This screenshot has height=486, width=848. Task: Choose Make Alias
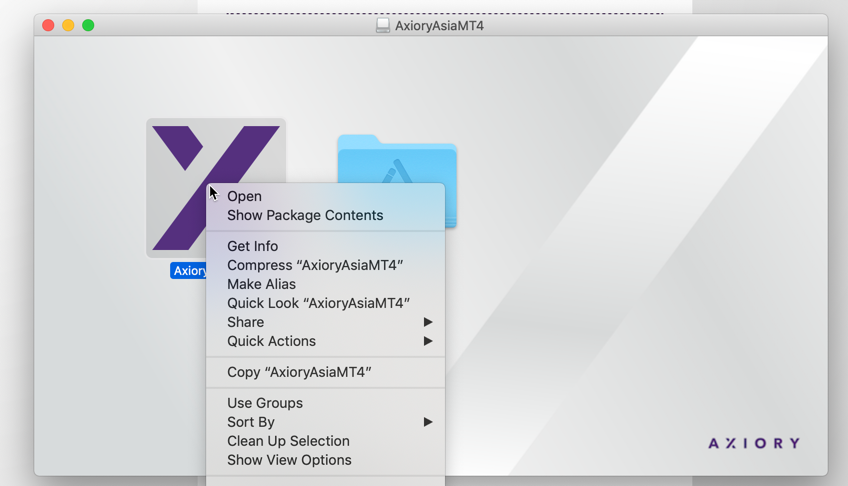coord(326,284)
